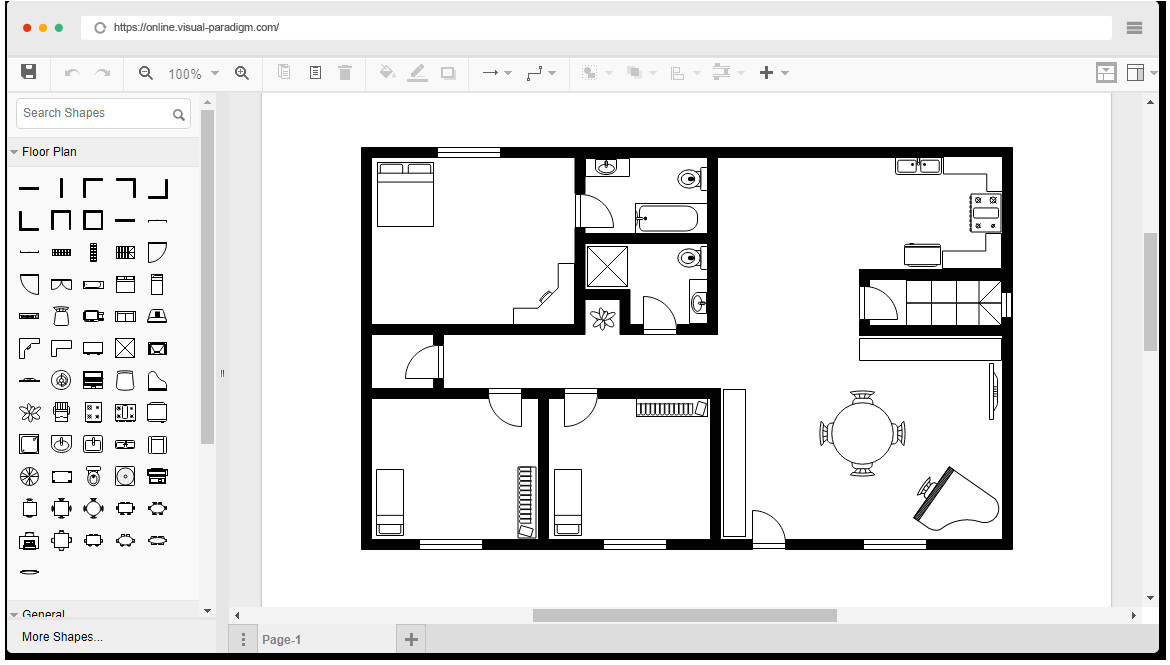Select the fill color paint bucket

point(387,73)
